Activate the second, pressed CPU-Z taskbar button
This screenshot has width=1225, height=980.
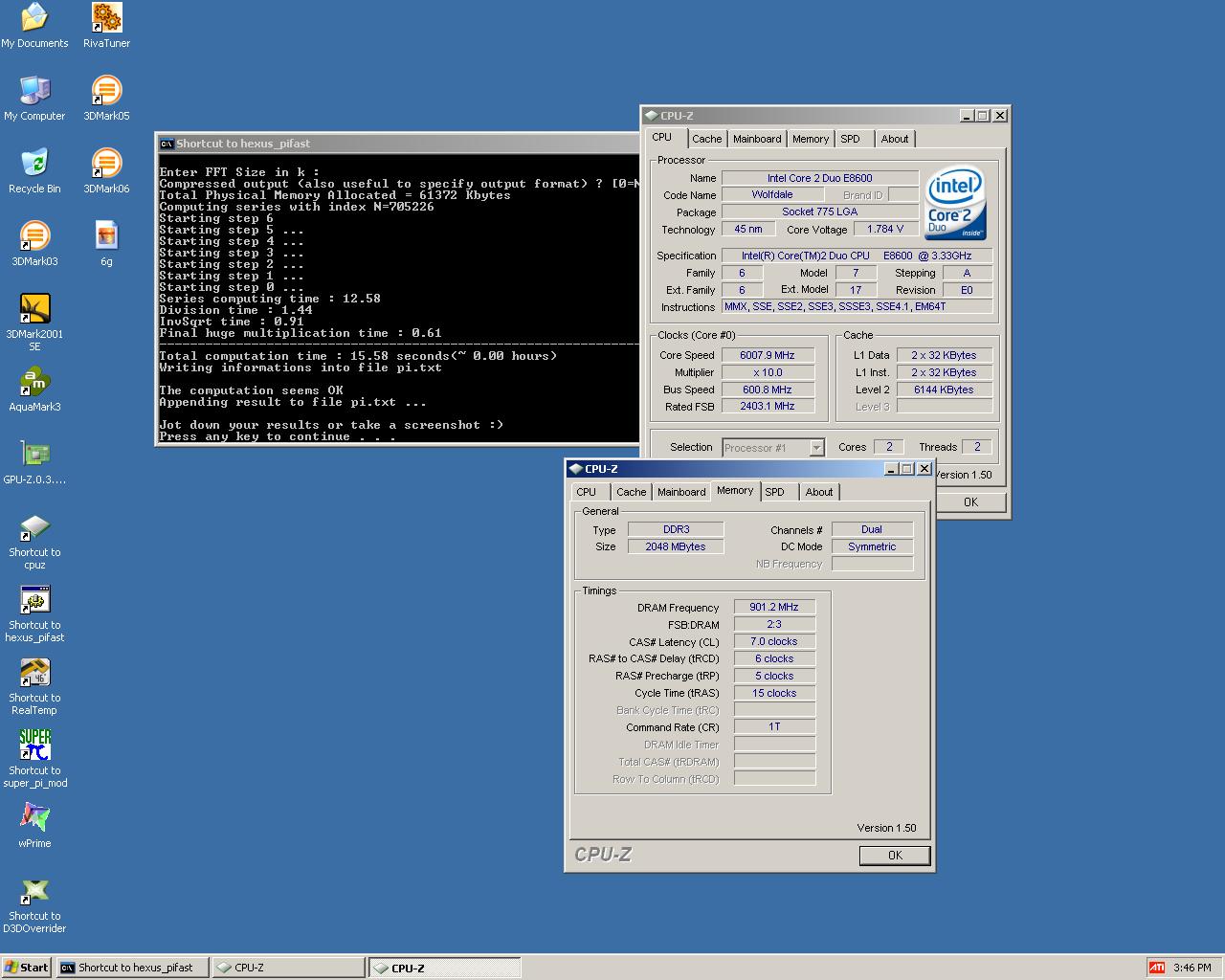[445, 968]
